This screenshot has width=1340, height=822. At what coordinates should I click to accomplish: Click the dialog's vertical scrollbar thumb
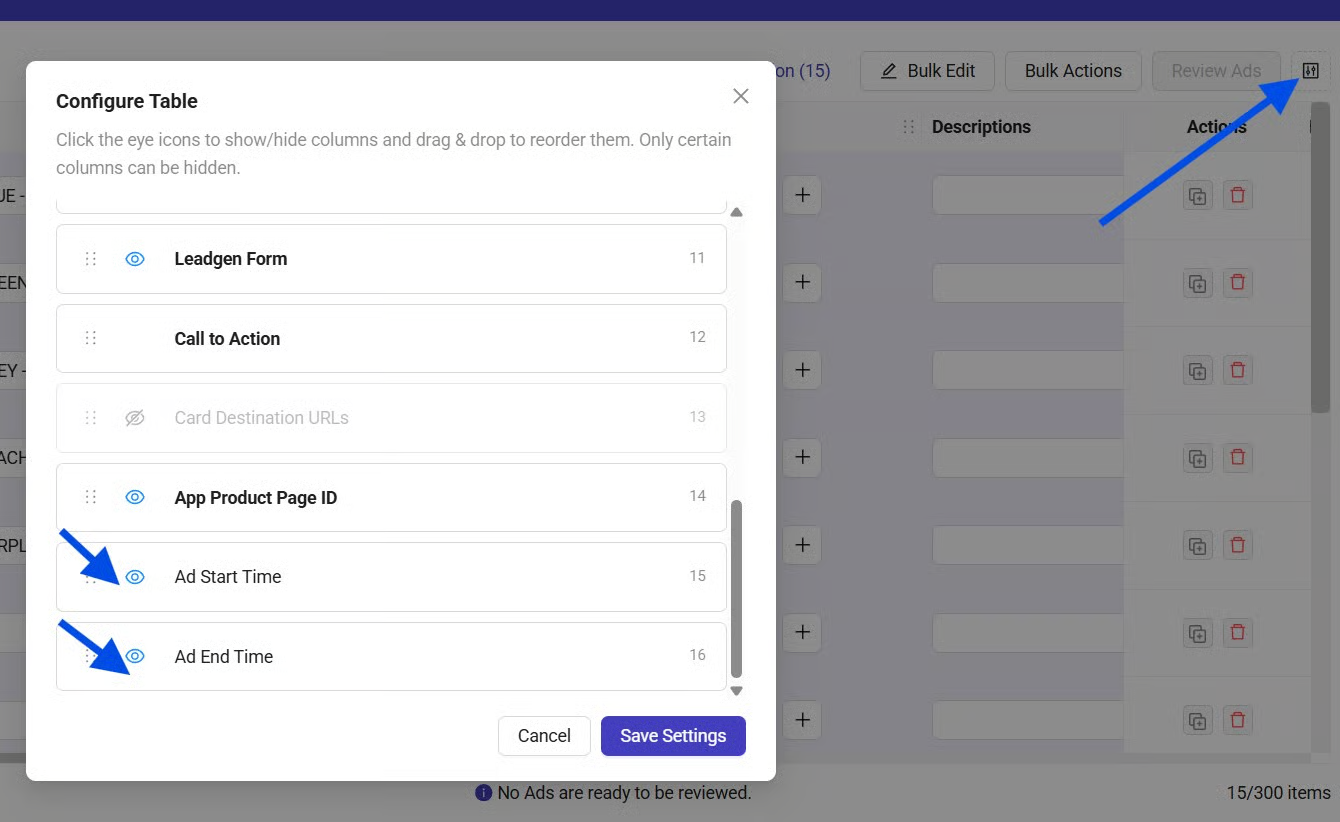(737, 588)
